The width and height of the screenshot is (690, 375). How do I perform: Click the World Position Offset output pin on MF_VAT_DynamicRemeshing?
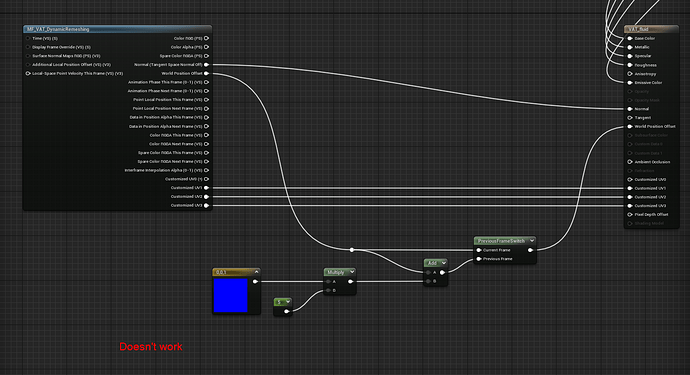pos(206,74)
